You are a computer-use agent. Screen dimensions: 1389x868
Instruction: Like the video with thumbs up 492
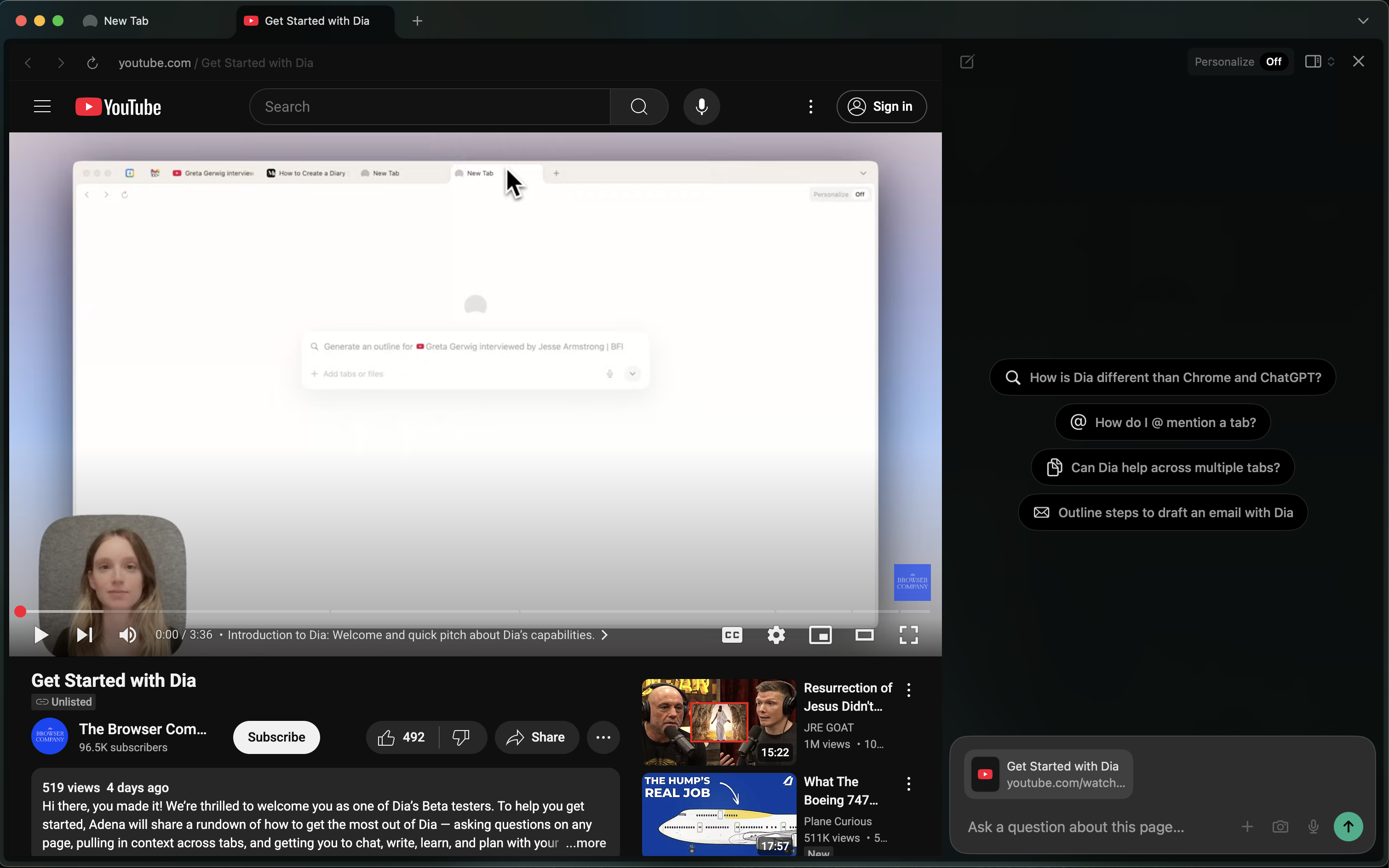point(402,737)
